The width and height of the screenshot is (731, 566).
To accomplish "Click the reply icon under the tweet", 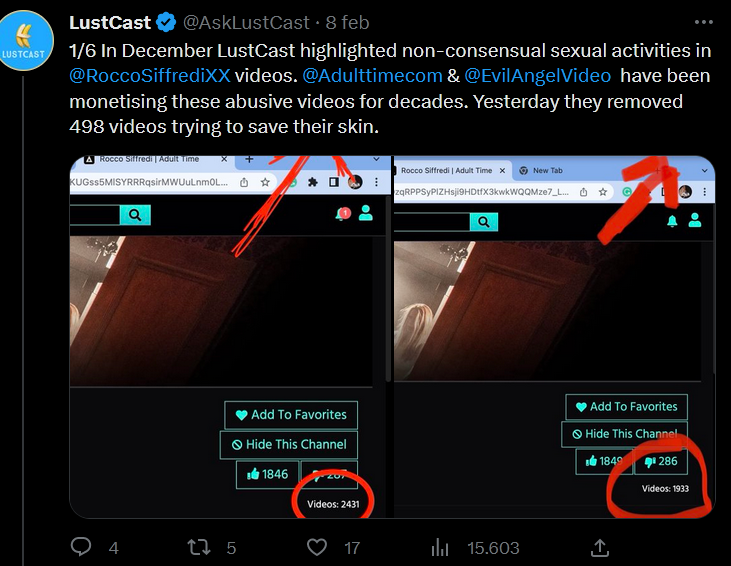I will pos(82,547).
